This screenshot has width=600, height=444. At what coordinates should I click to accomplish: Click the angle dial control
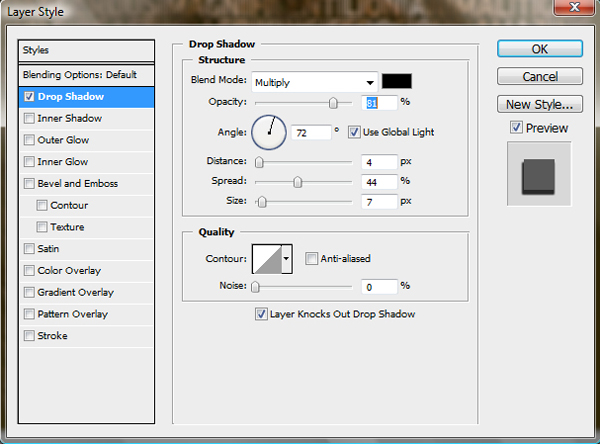pos(269,132)
